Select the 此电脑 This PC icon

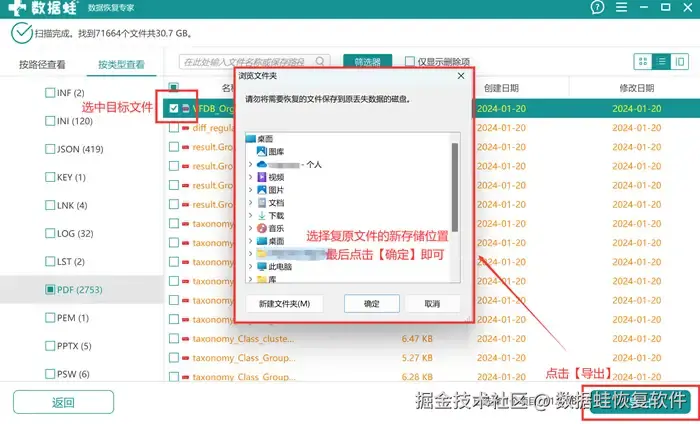coord(262,266)
